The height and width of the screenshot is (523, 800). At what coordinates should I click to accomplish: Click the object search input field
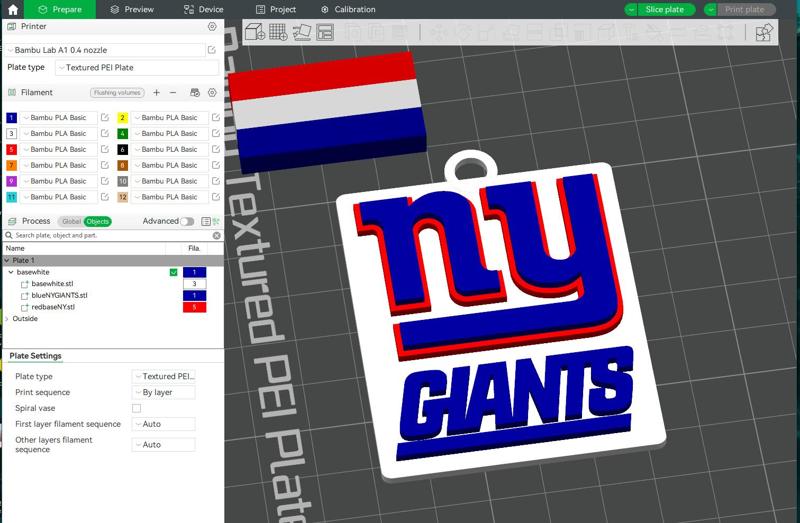pyautogui.click(x=112, y=235)
